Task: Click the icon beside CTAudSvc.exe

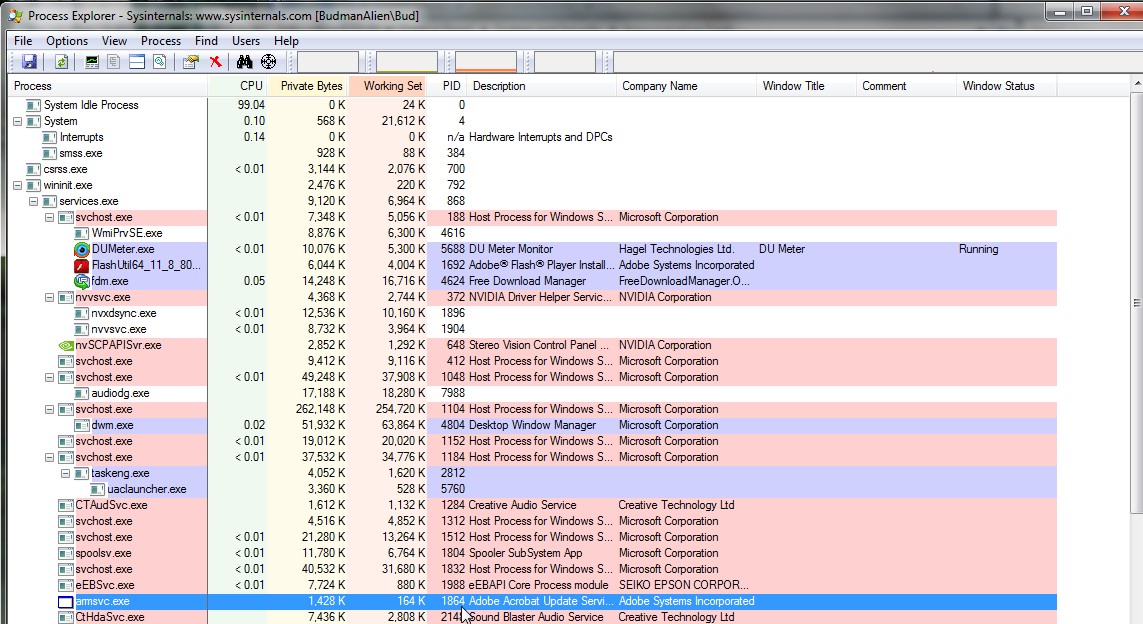Action: pyautogui.click(x=66, y=506)
